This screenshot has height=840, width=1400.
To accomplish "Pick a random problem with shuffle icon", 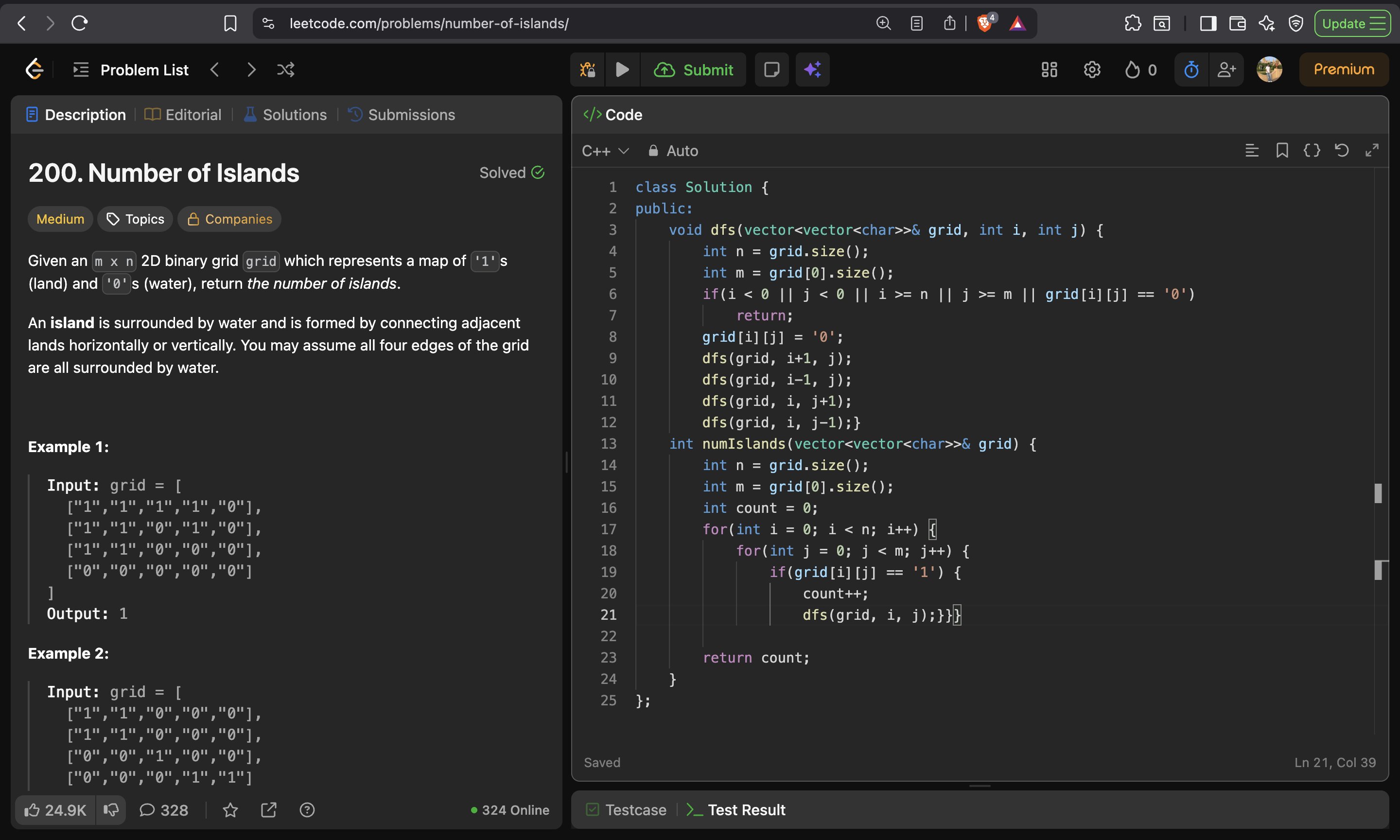I will pyautogui.click(x=285, y=70).
